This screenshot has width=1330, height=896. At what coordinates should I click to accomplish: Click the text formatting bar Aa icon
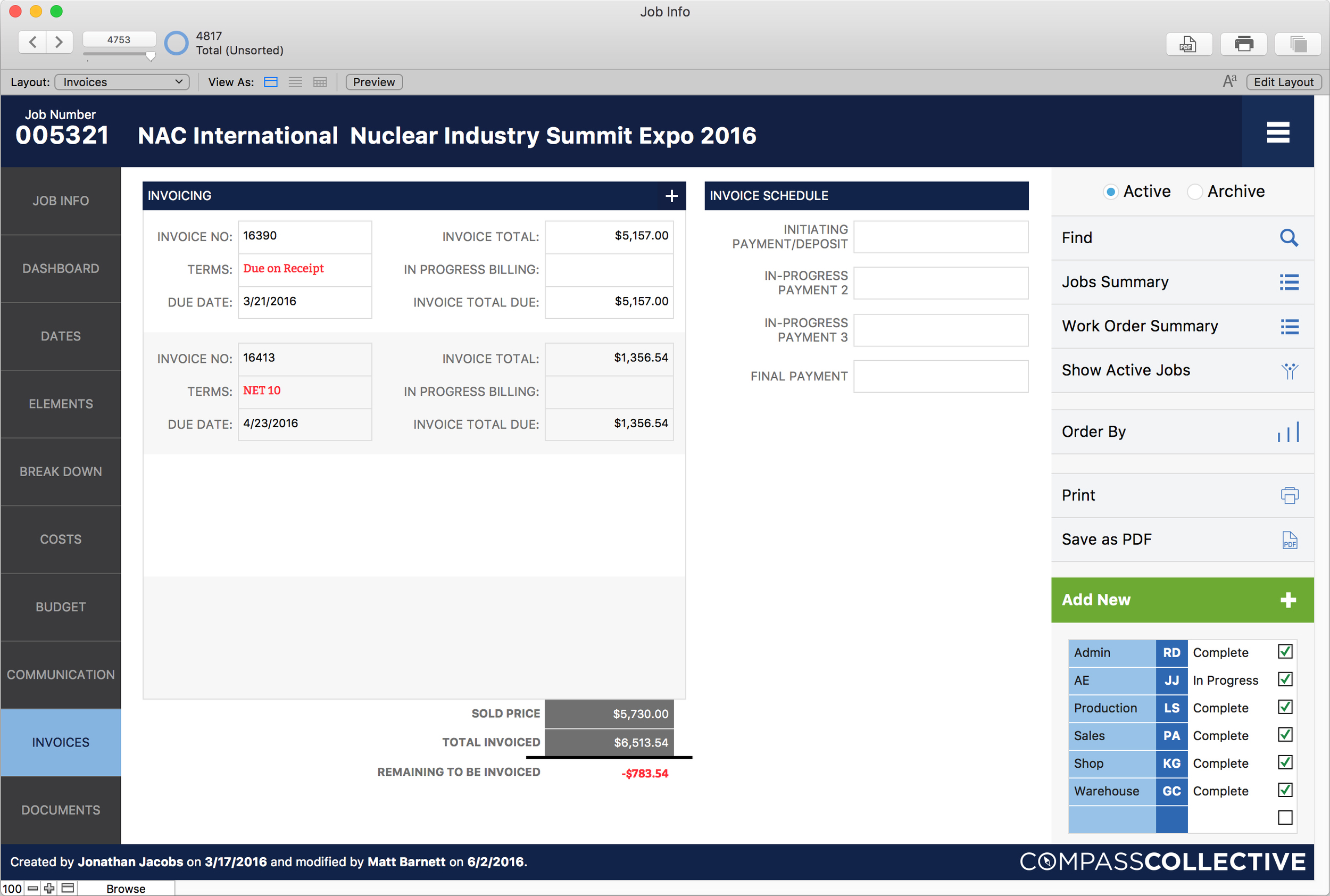coord(1229,82)
